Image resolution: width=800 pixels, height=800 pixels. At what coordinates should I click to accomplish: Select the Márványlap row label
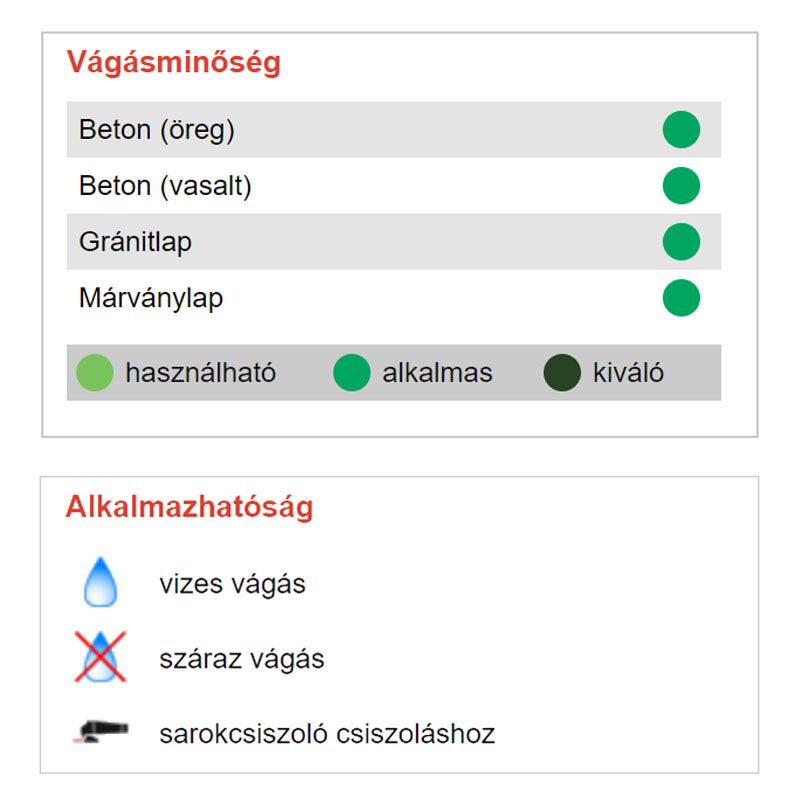point(151,298)
